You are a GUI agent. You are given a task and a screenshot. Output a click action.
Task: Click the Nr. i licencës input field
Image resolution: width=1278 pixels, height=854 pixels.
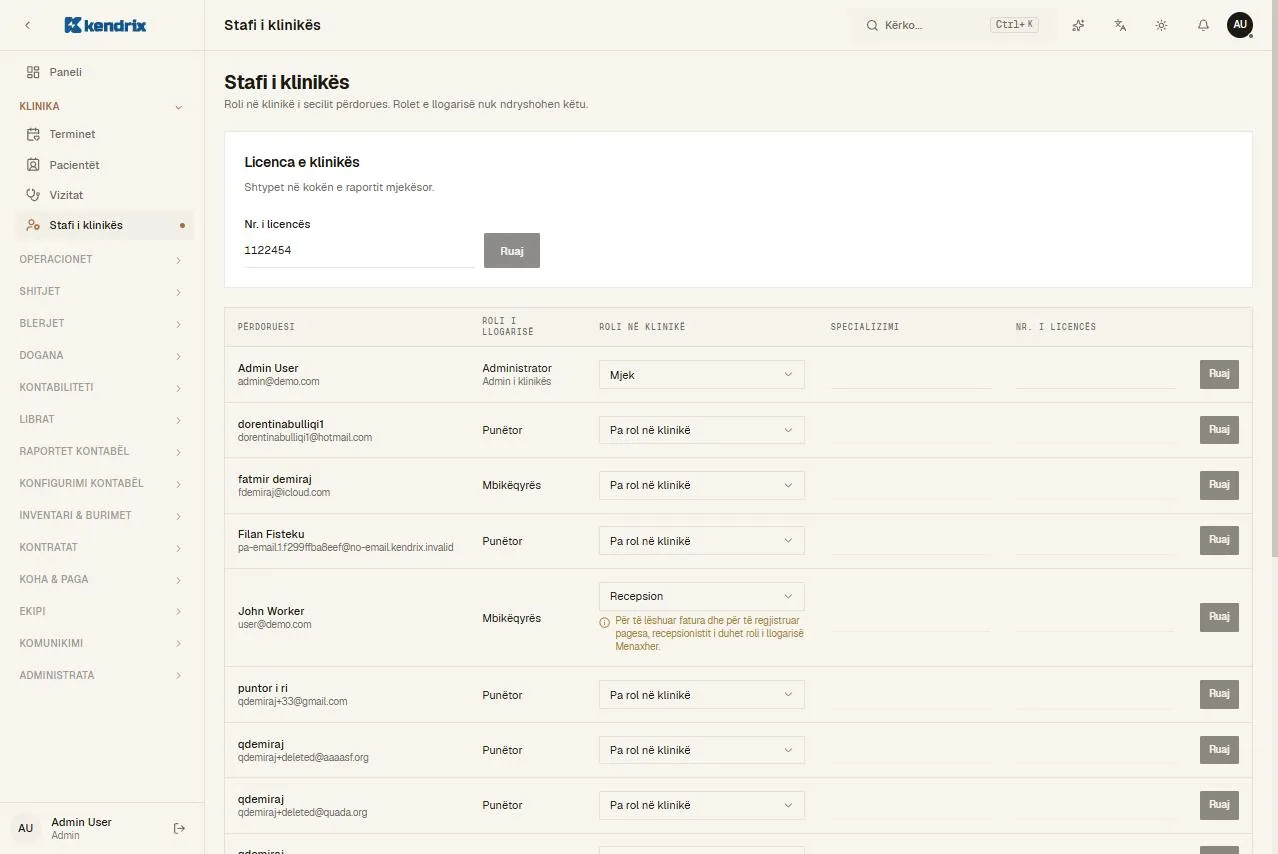point(359,251)
